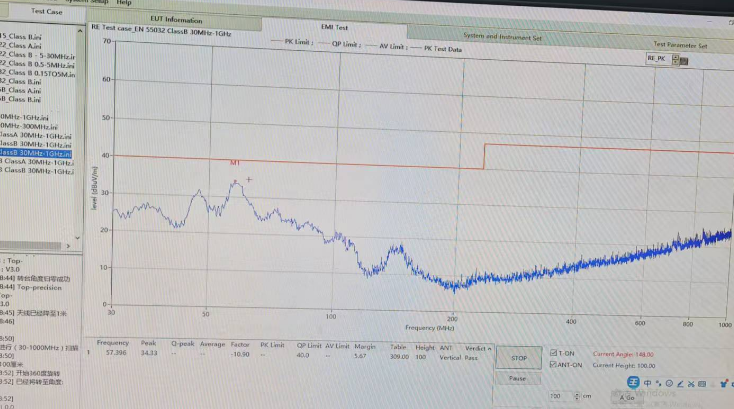This screenshot has height=409, width=734.
Task: Click the Frequency column header
Action: click(x=112, y=343)
